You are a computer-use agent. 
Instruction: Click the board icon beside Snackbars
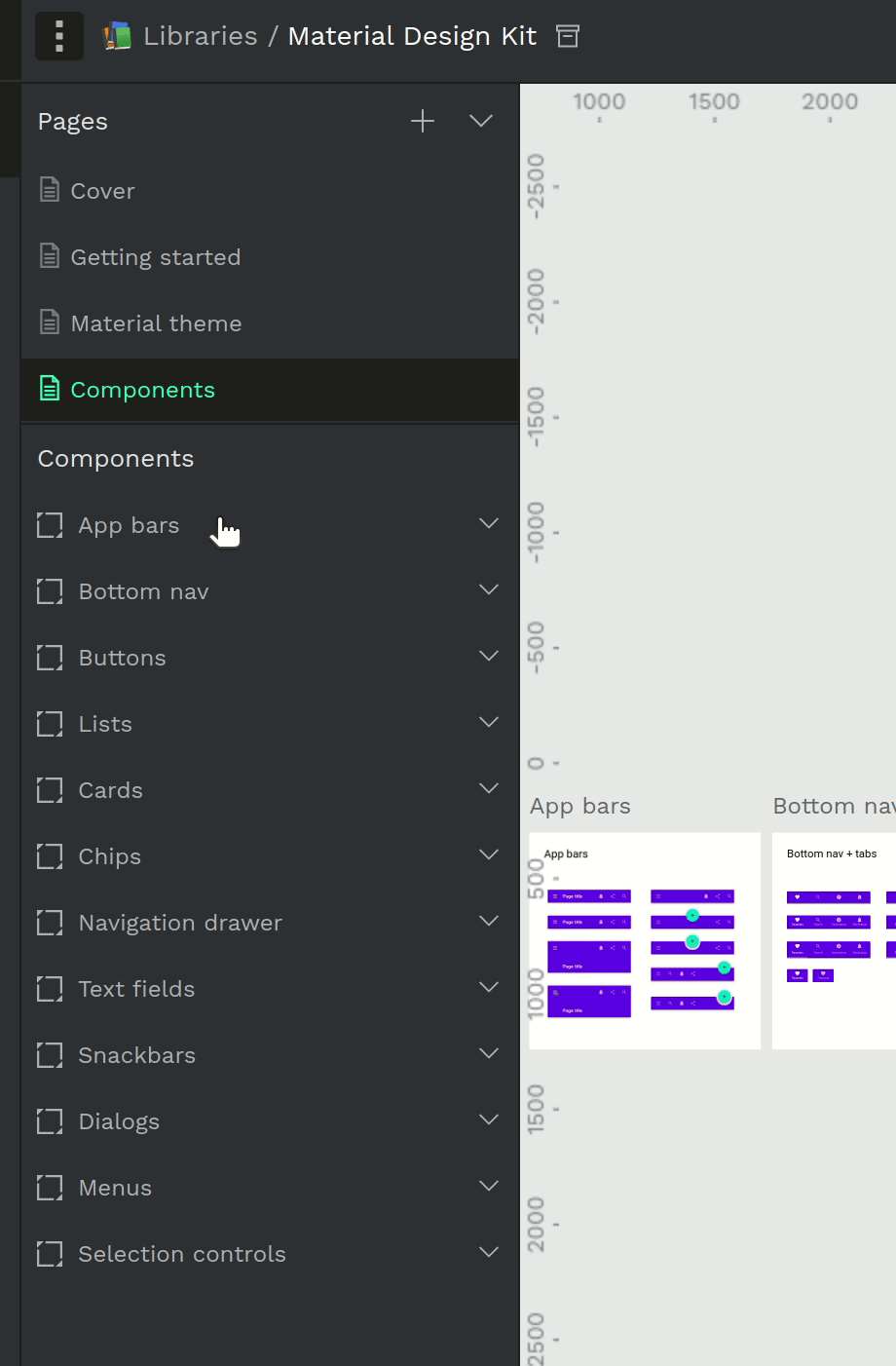pos(50,1055)
